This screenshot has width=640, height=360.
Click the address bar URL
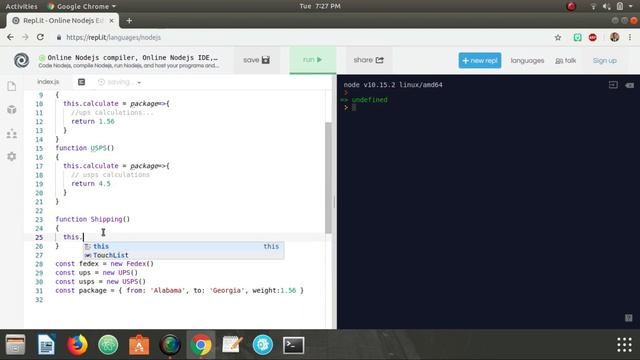[113, 38]
